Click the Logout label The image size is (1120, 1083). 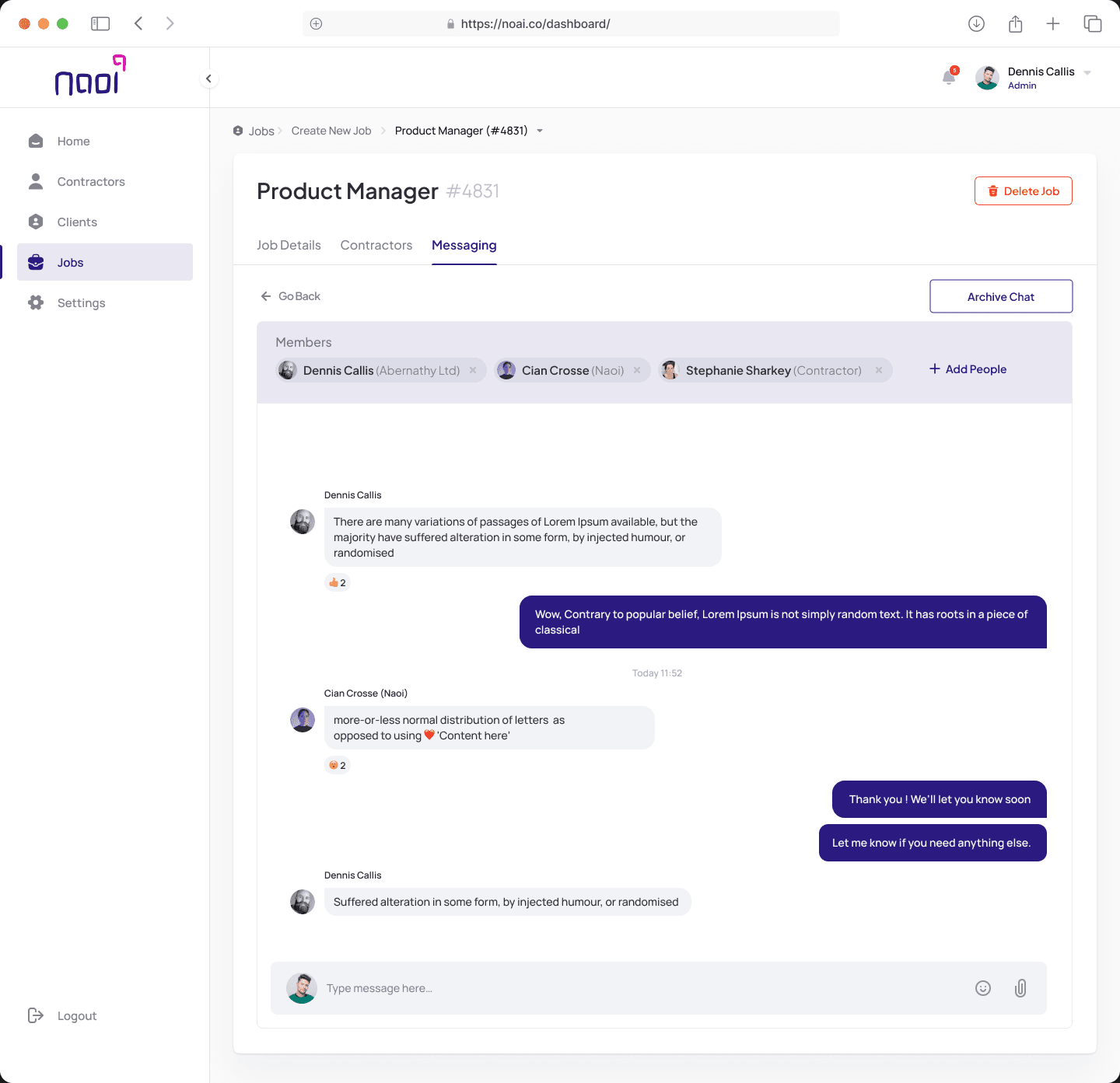click(x=77, y=1016)
